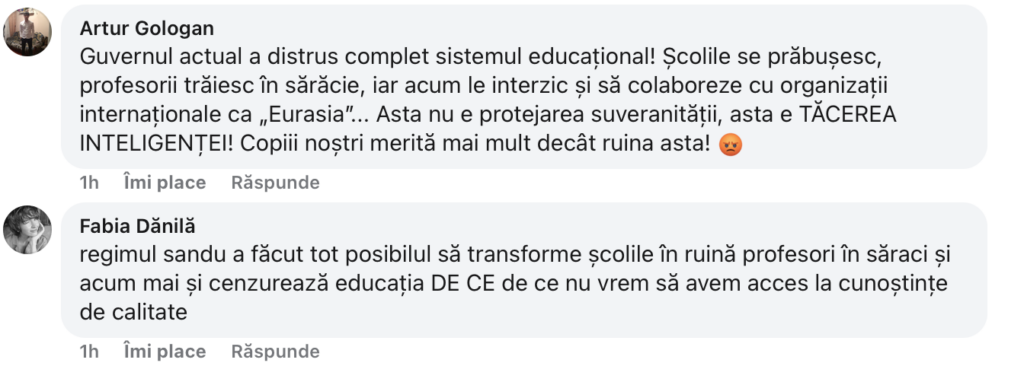Open Artur Gologan's profile picture
This screenshot has width=1024, height=382.
coord(27,33)
